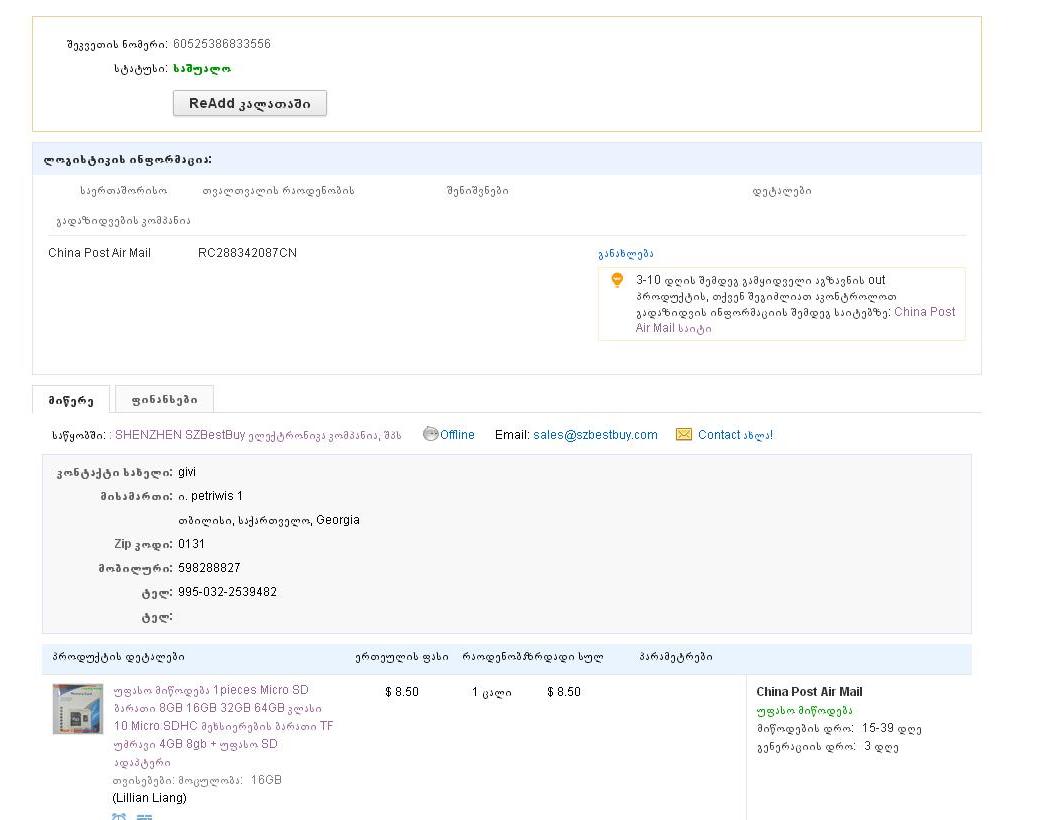This screenshot has width=1062, height=820.
Task: Click sales@szbestbuy.com email link
Action: [595, 435]
